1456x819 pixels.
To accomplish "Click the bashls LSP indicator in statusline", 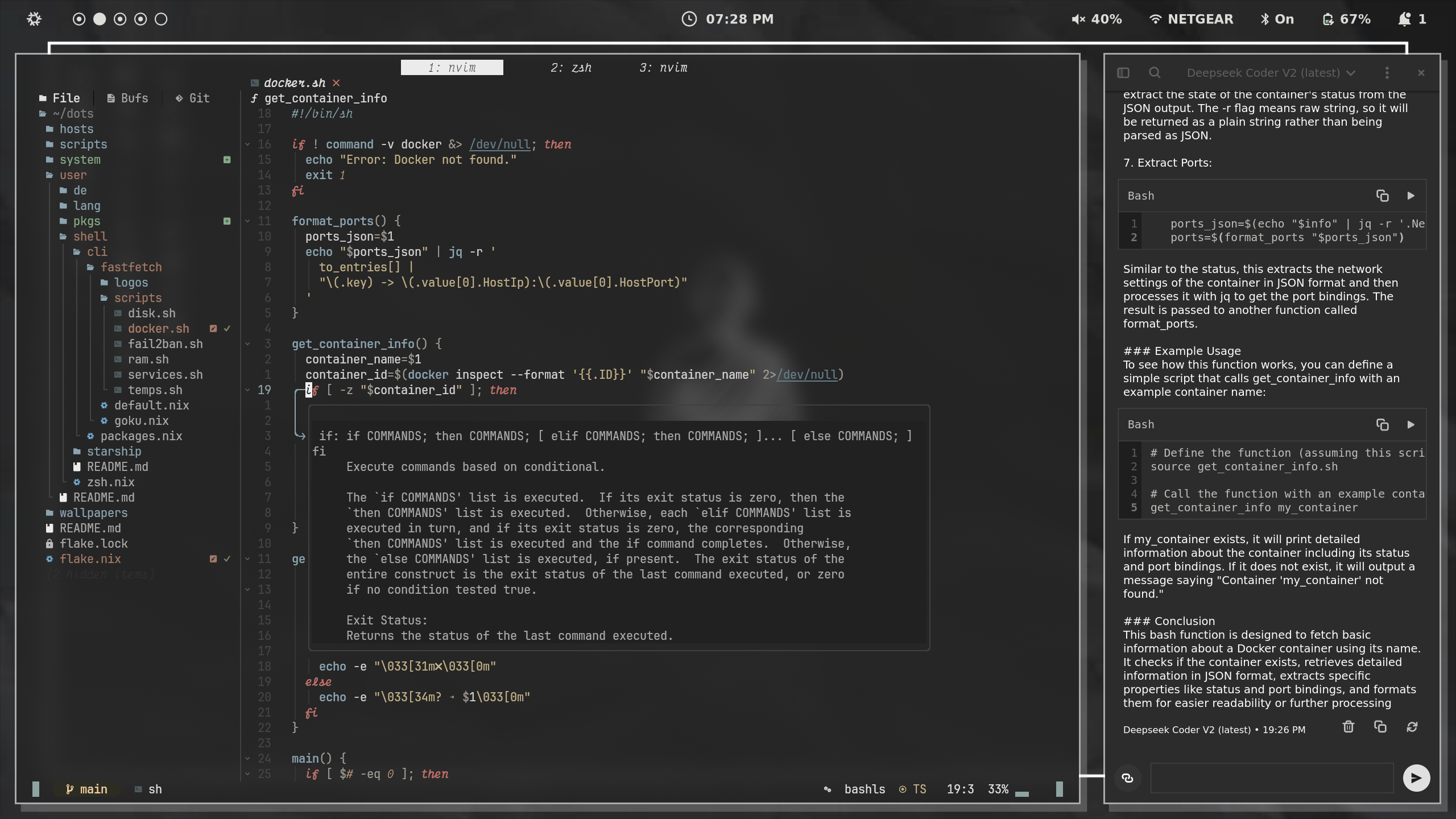I will click(x=864, y=789).
